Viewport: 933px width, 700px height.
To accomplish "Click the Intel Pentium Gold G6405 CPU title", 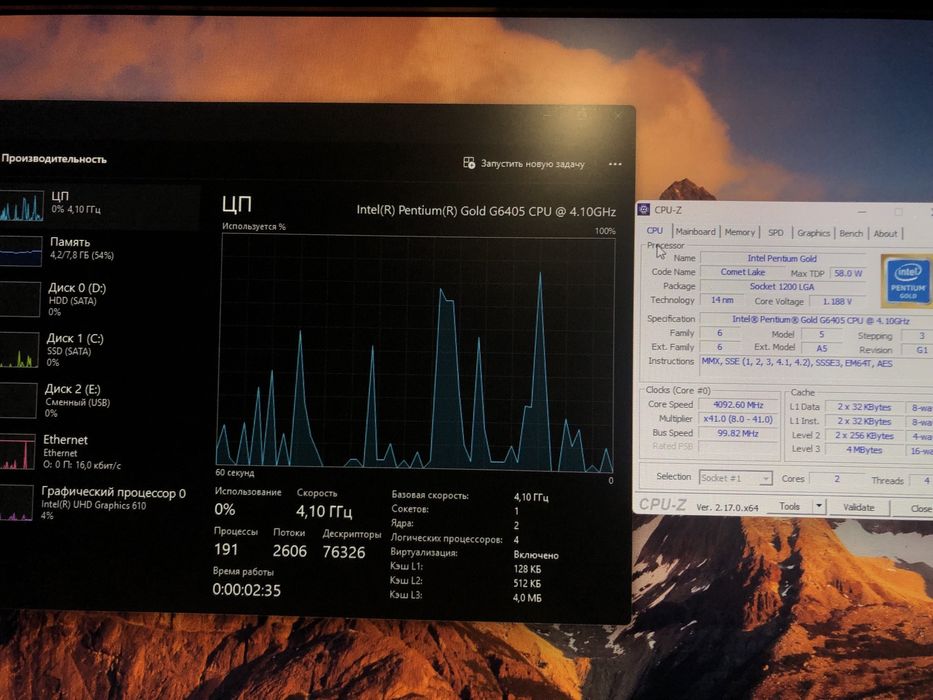I will click(x=486, y=211).
